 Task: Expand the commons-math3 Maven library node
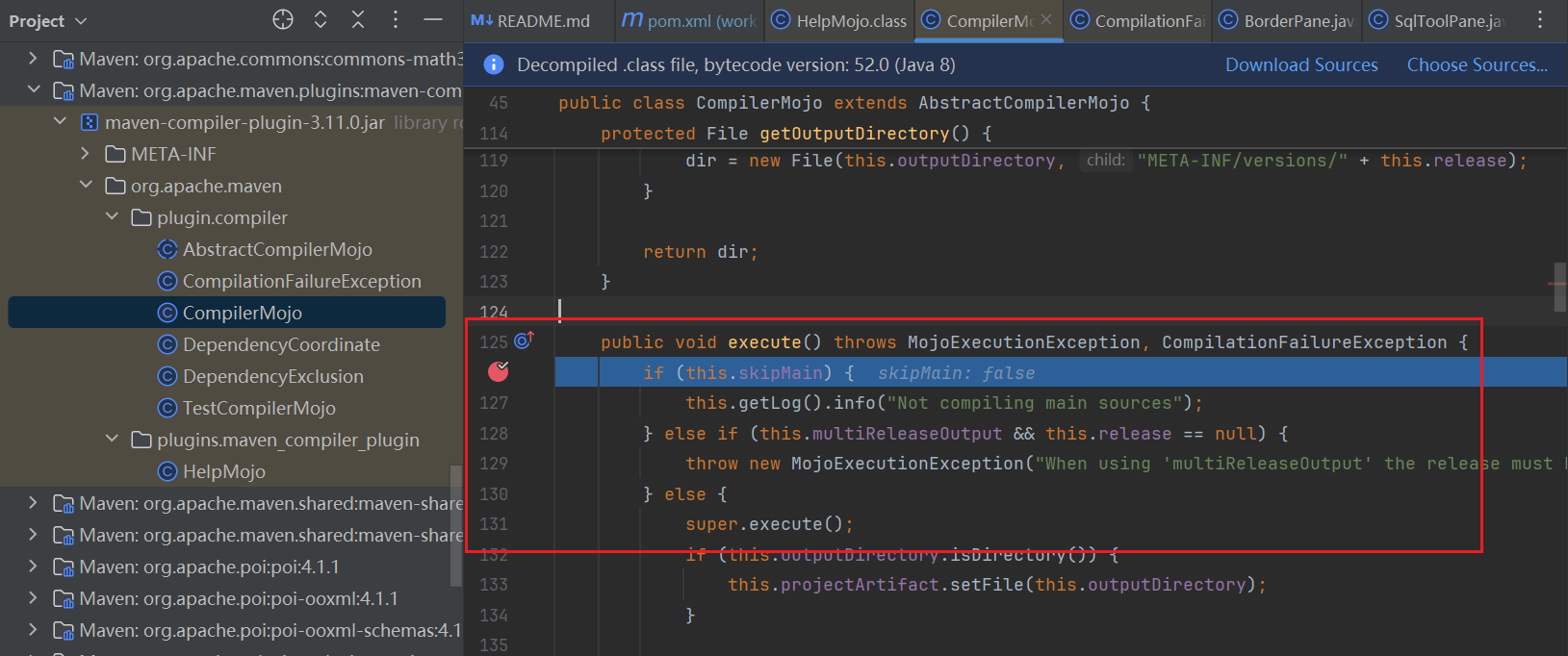click(x=33, y=59)
